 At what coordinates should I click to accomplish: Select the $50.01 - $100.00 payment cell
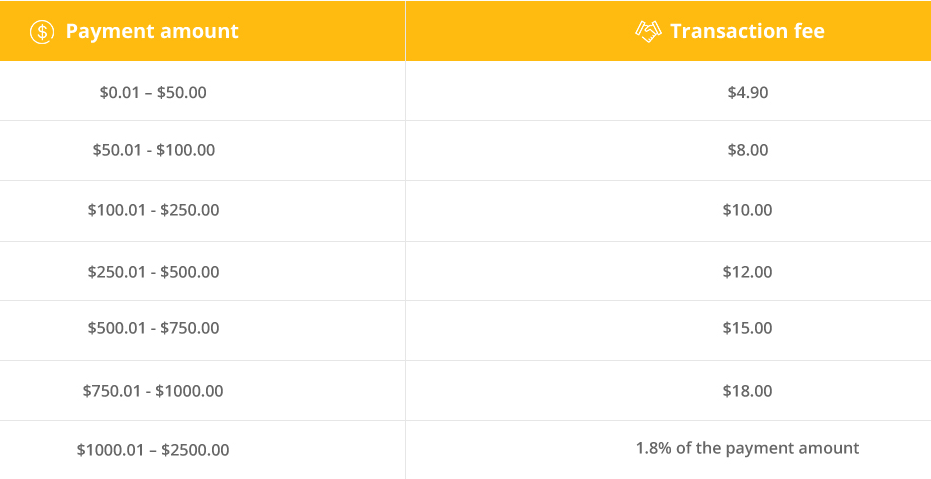153,150
